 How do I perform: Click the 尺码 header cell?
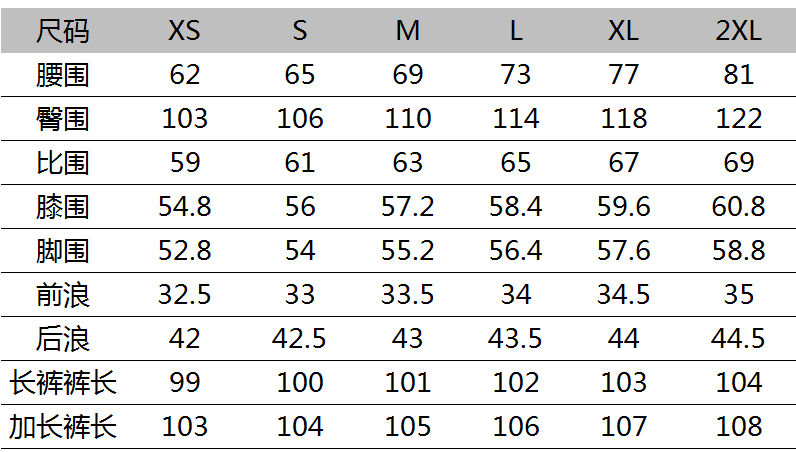coord(63,31)
